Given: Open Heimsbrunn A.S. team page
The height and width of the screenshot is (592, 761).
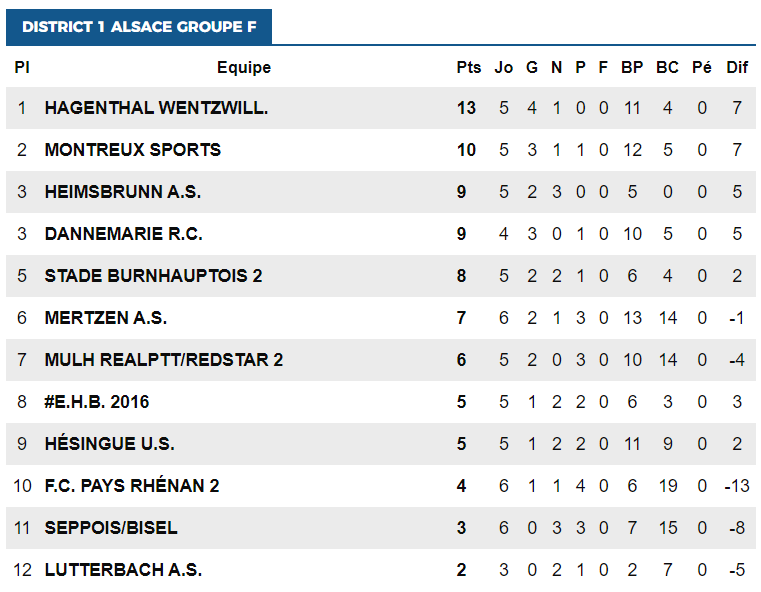Looking at the screenshot, I should 123,192.
